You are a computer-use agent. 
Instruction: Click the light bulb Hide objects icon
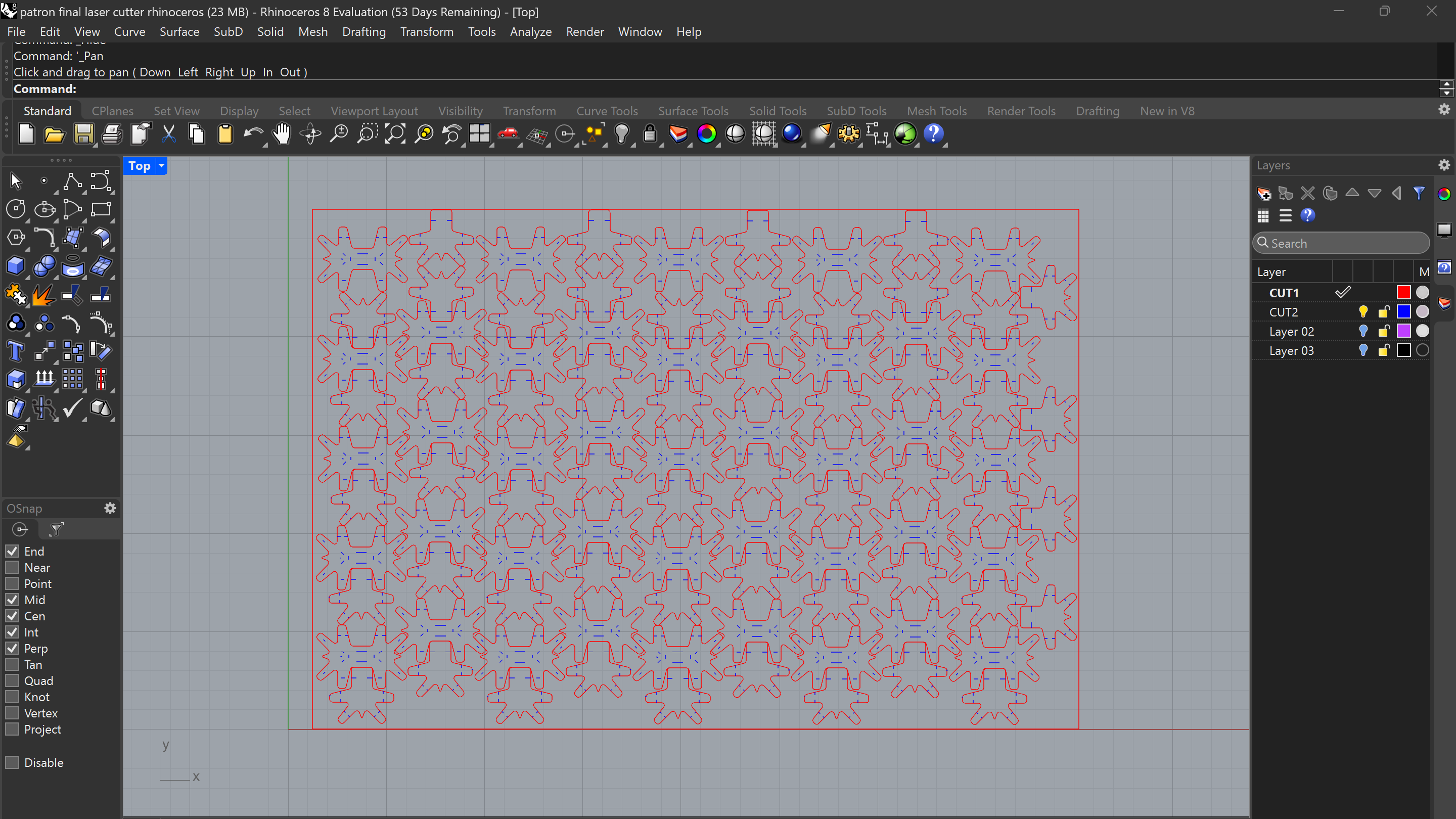coord(622,134)
